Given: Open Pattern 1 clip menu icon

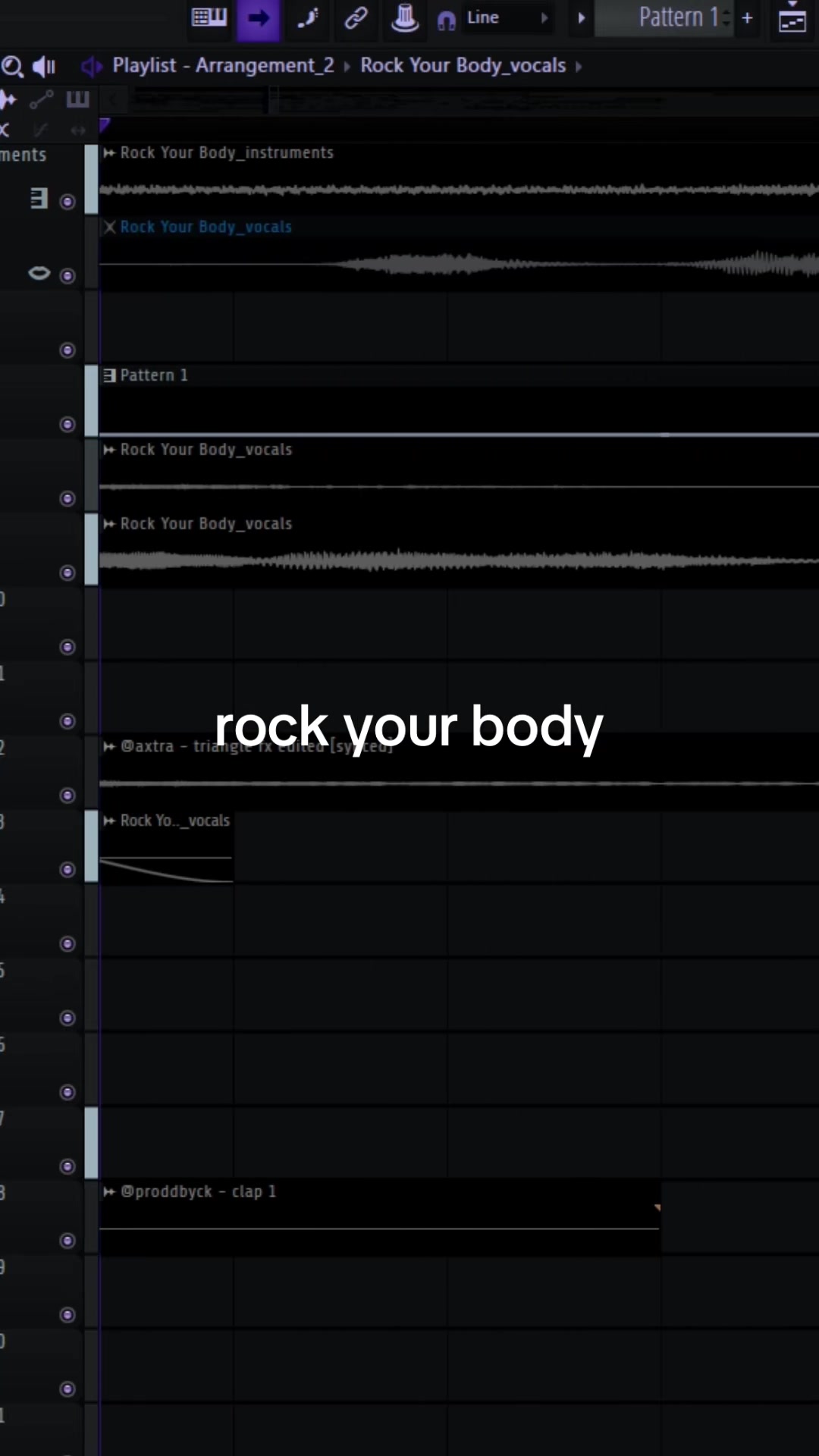Looking at the screenshot, I should (x=109, y=375).
